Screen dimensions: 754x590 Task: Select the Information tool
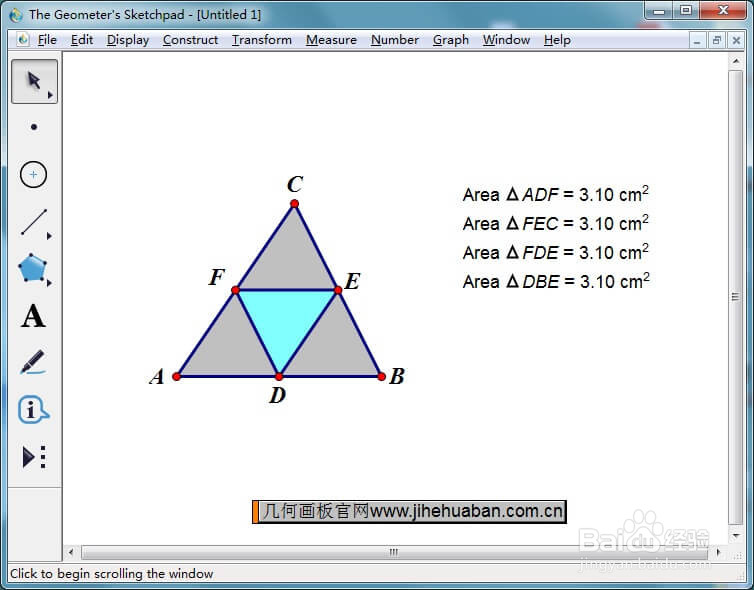tap(33, 410)
